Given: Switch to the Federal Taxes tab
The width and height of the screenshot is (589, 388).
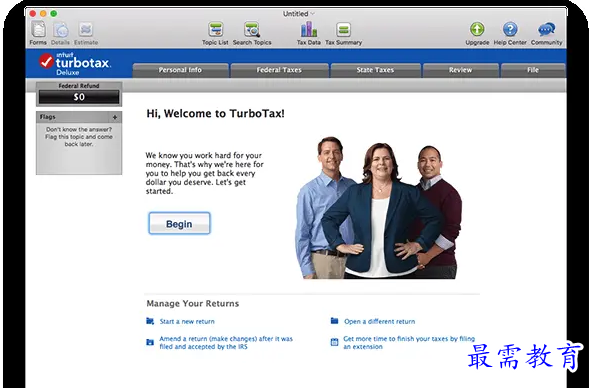Looking at the screenshot, I should pyautogui.click(x=279, y=70).
